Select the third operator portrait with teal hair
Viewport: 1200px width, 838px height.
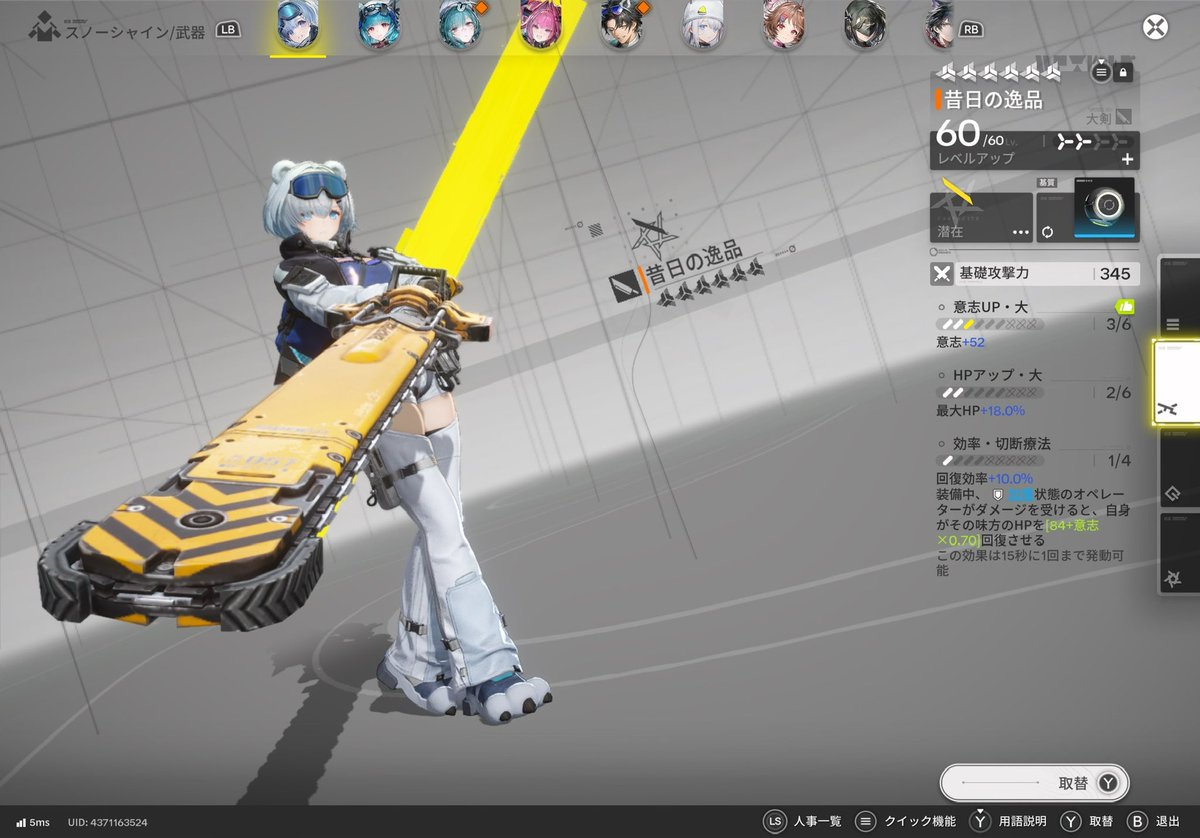(x=460, y=26)
